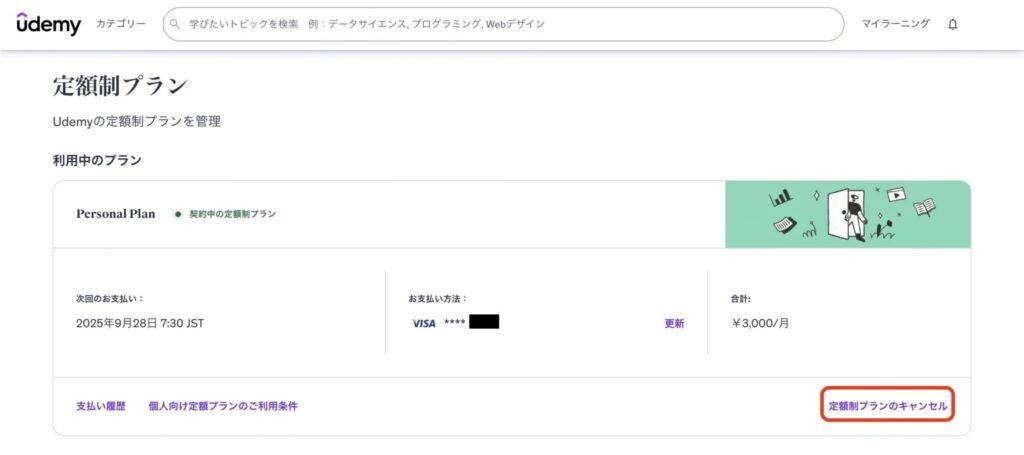
Task: Go to マイラーニング
Action: coord(895,24)
